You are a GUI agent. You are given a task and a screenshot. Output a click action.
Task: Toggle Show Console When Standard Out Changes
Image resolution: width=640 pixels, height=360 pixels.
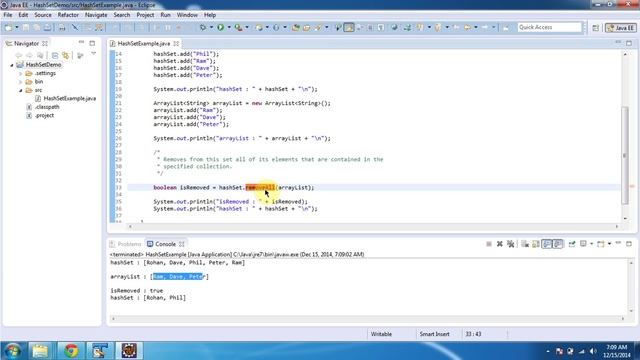pos(547,244)
